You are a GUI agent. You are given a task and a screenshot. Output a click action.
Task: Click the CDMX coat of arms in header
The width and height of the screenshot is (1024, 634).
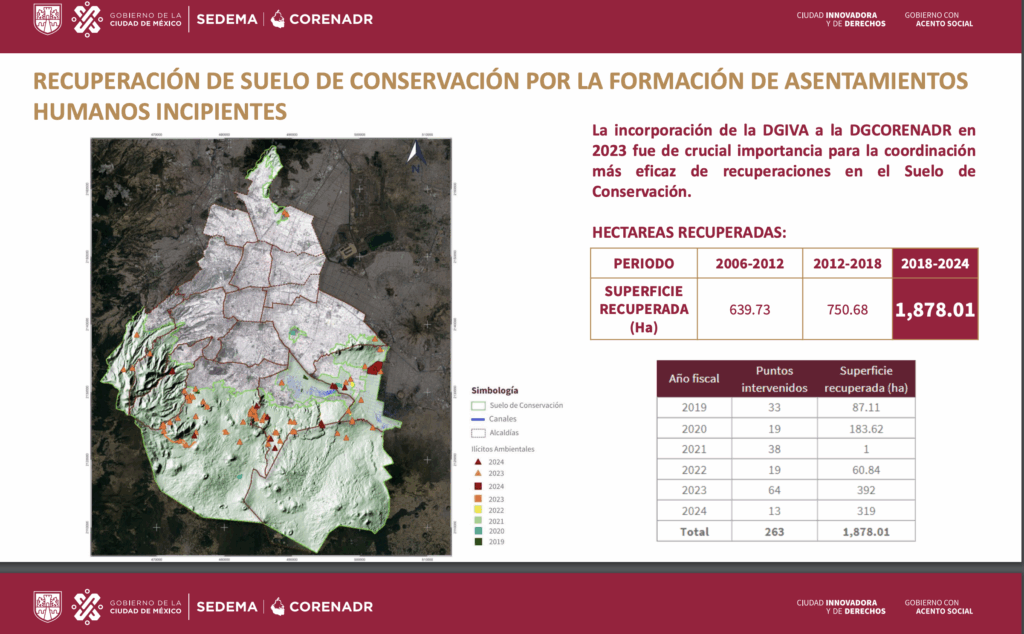(x=47, y=18)
